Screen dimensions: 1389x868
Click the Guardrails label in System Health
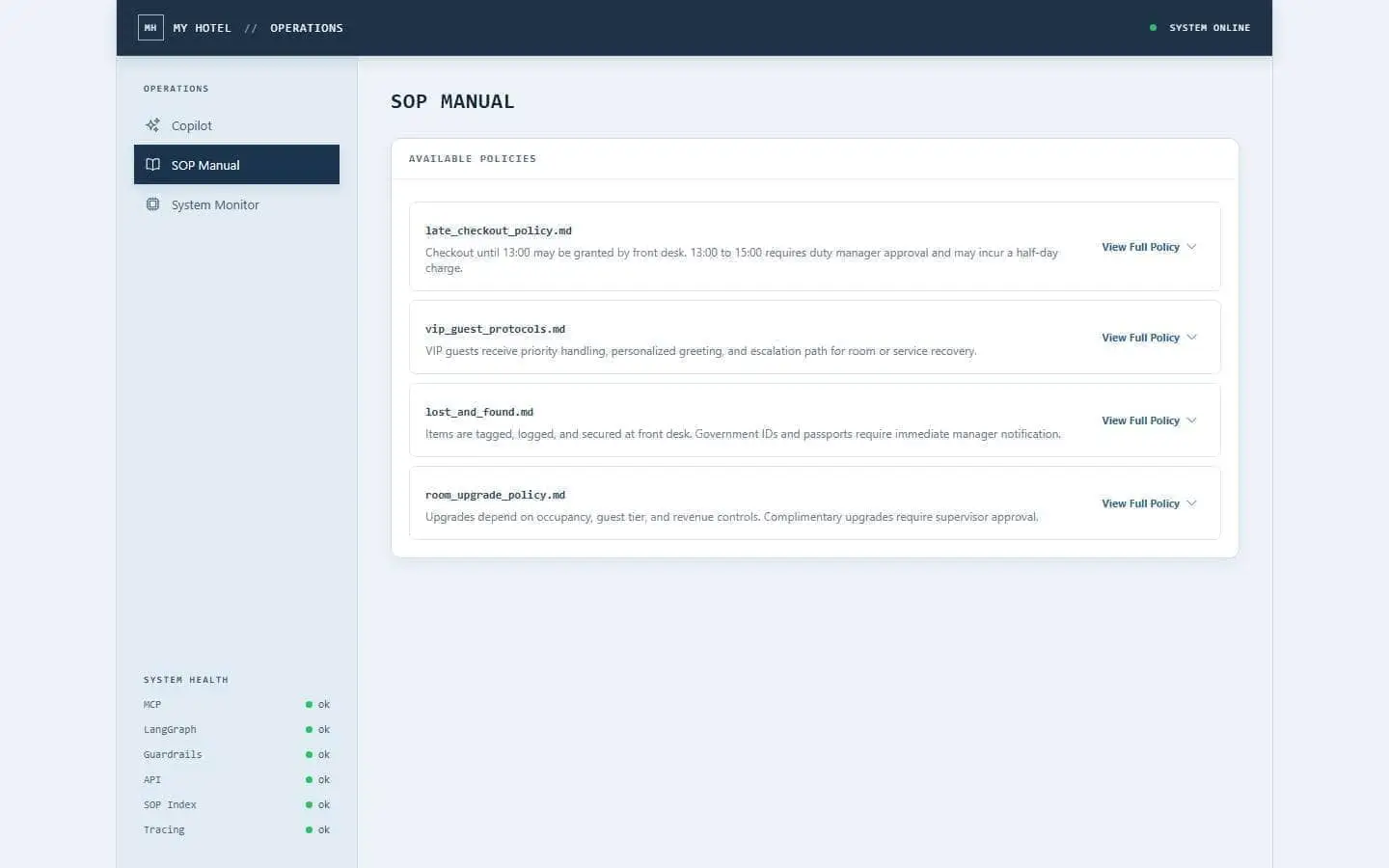(173, 755)
